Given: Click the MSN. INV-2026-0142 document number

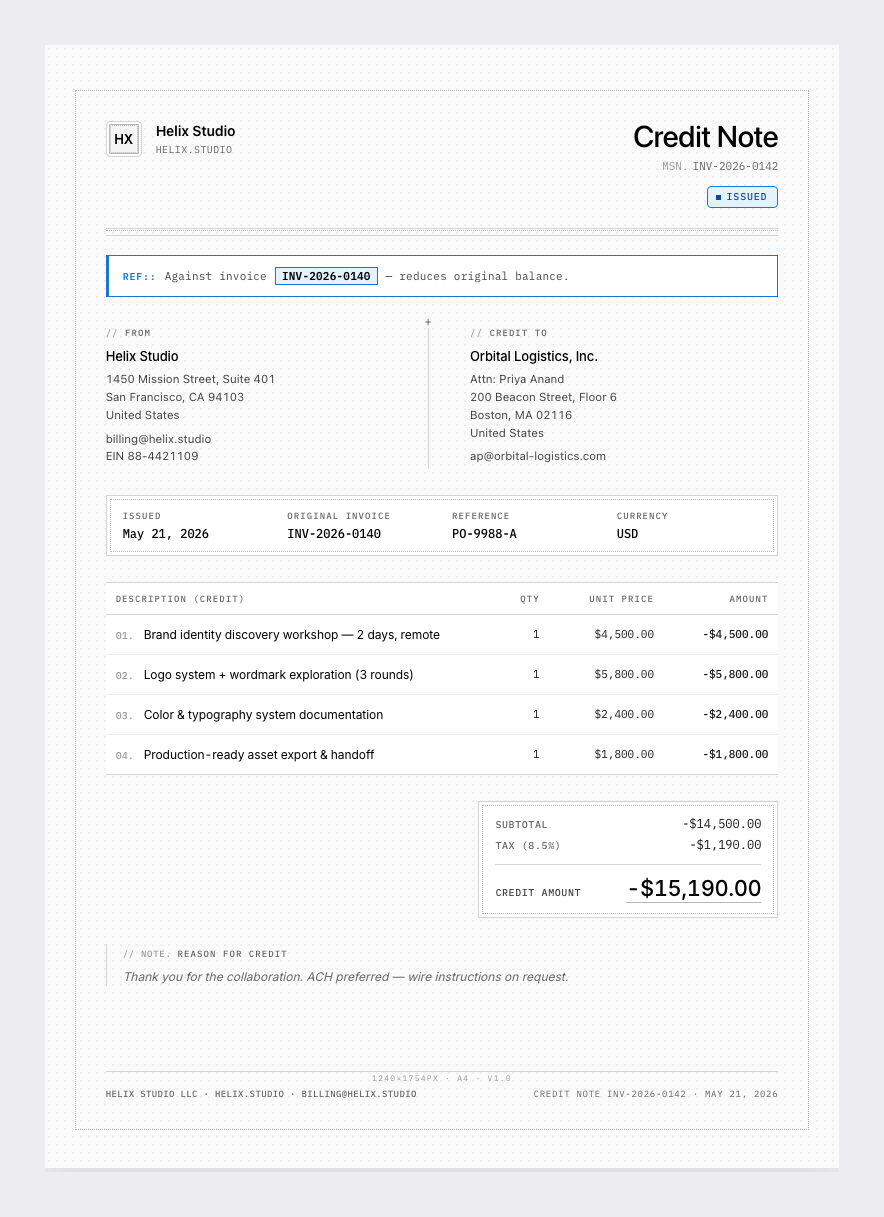Looking at the screenshot, I should coord(720,167).
